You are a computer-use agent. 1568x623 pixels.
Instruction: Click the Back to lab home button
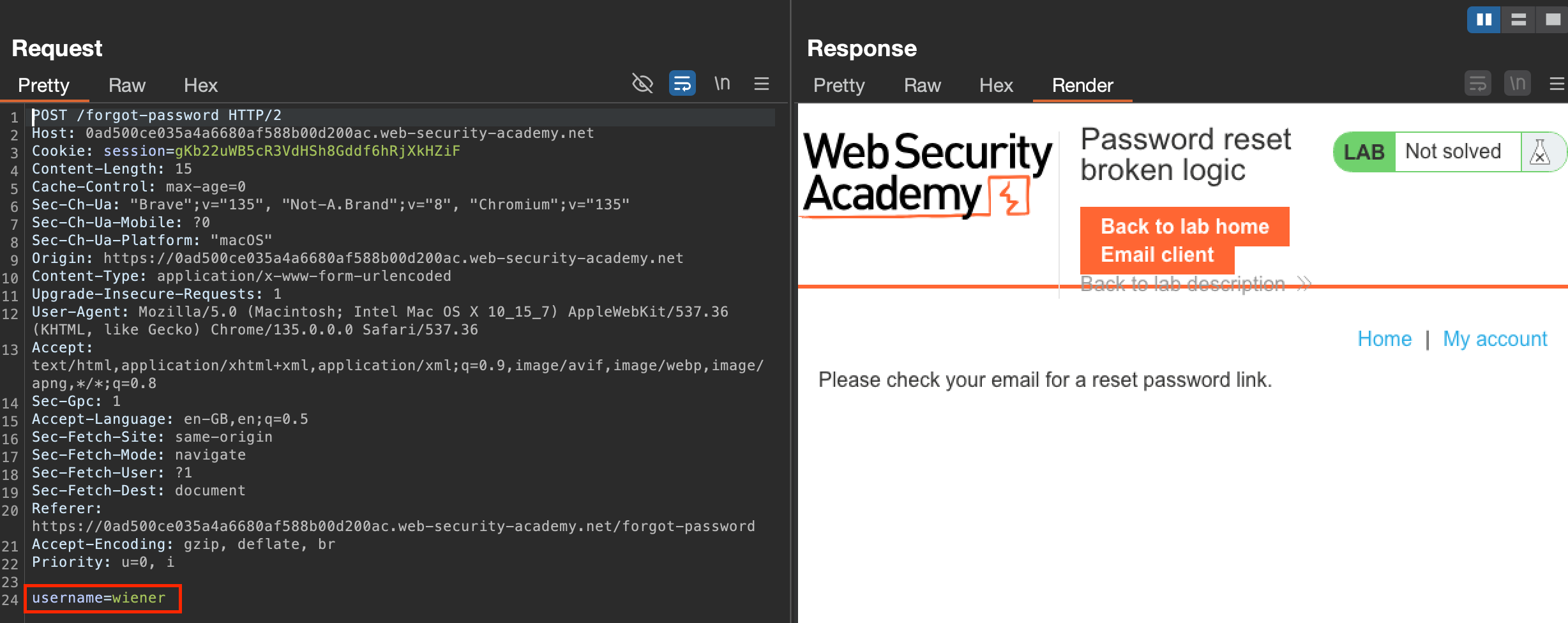[1184, 227]
